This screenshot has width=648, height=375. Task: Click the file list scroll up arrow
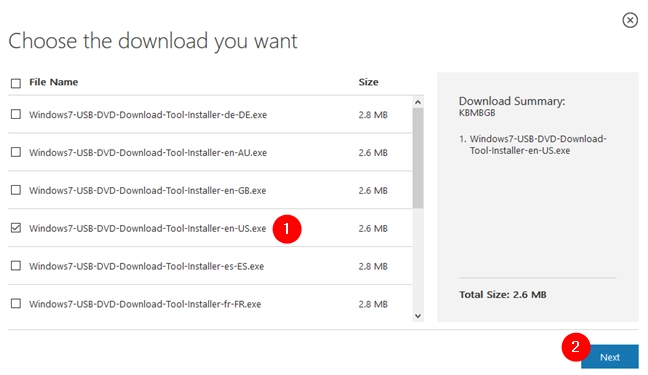pos(418,102)
